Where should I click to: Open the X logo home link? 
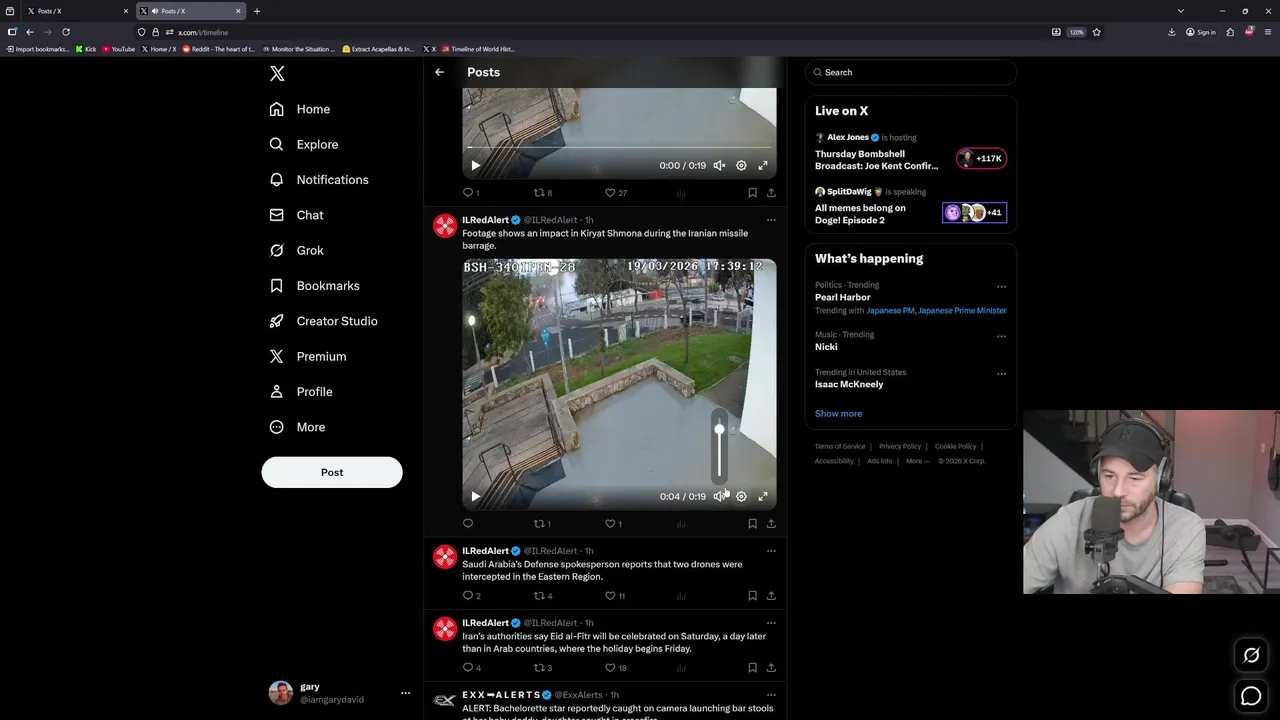277,73
